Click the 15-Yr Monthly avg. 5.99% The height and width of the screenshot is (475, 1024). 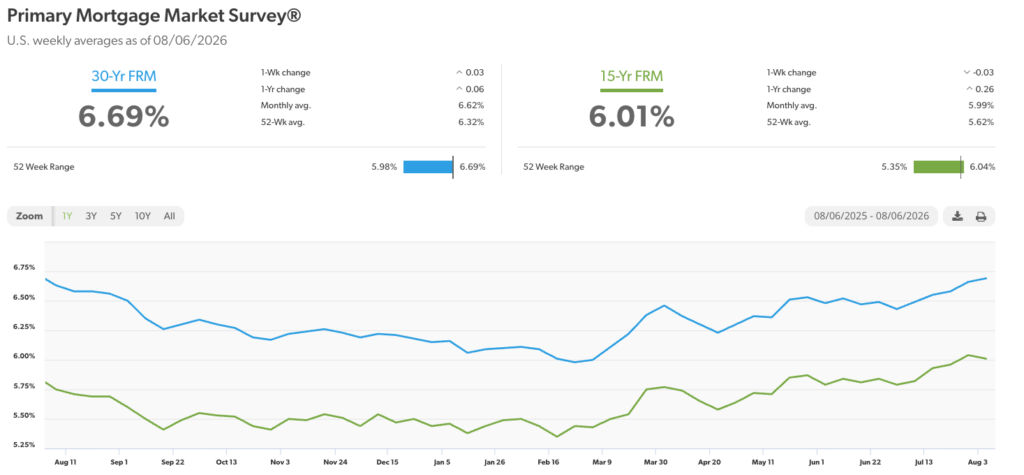coord(982,105)
